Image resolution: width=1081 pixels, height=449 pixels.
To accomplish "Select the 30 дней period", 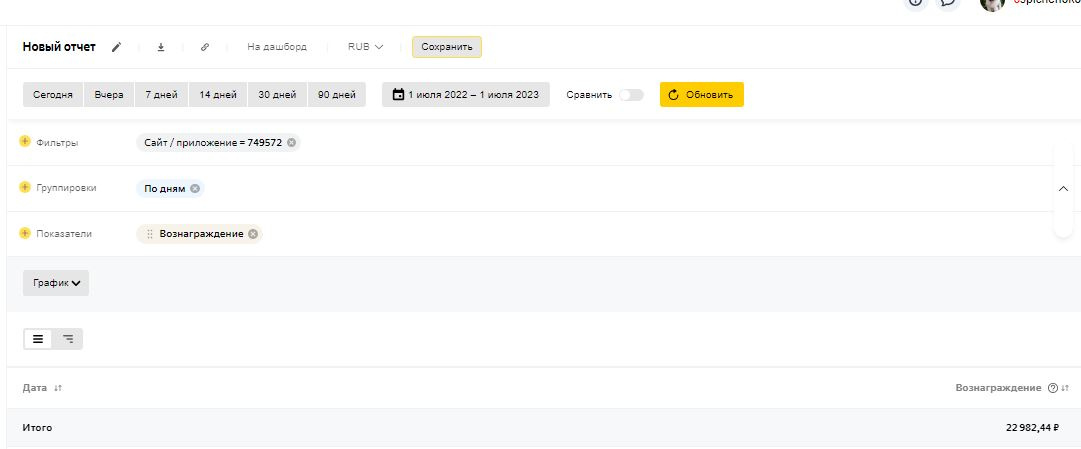I will 277,94.
